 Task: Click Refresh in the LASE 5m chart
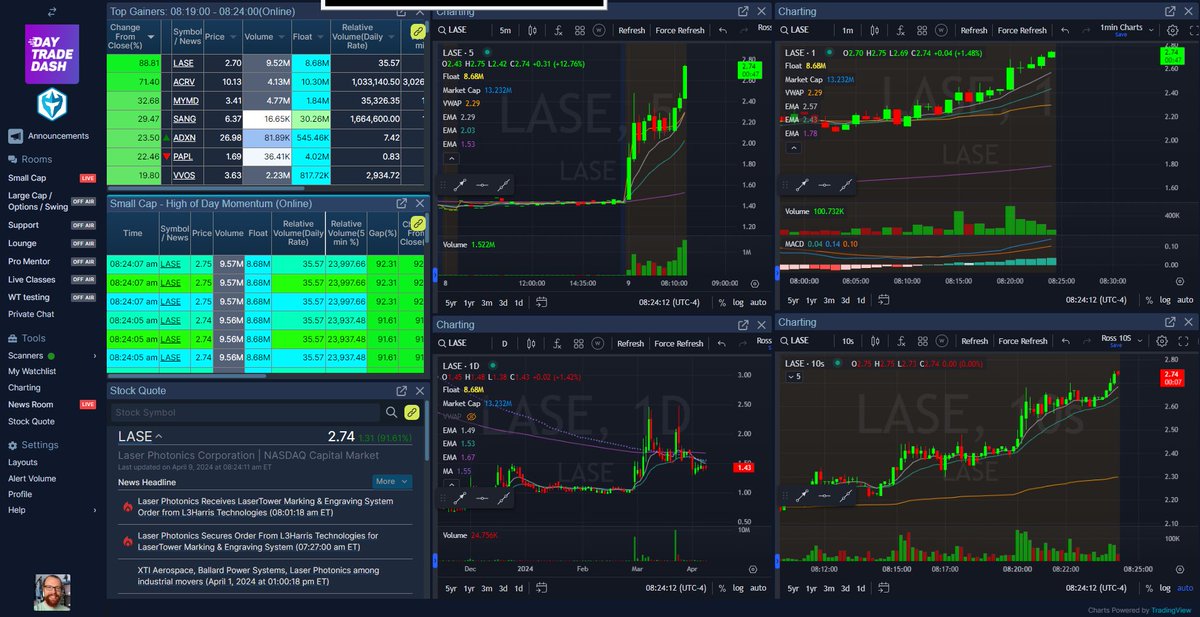click(x=632, y=30)
